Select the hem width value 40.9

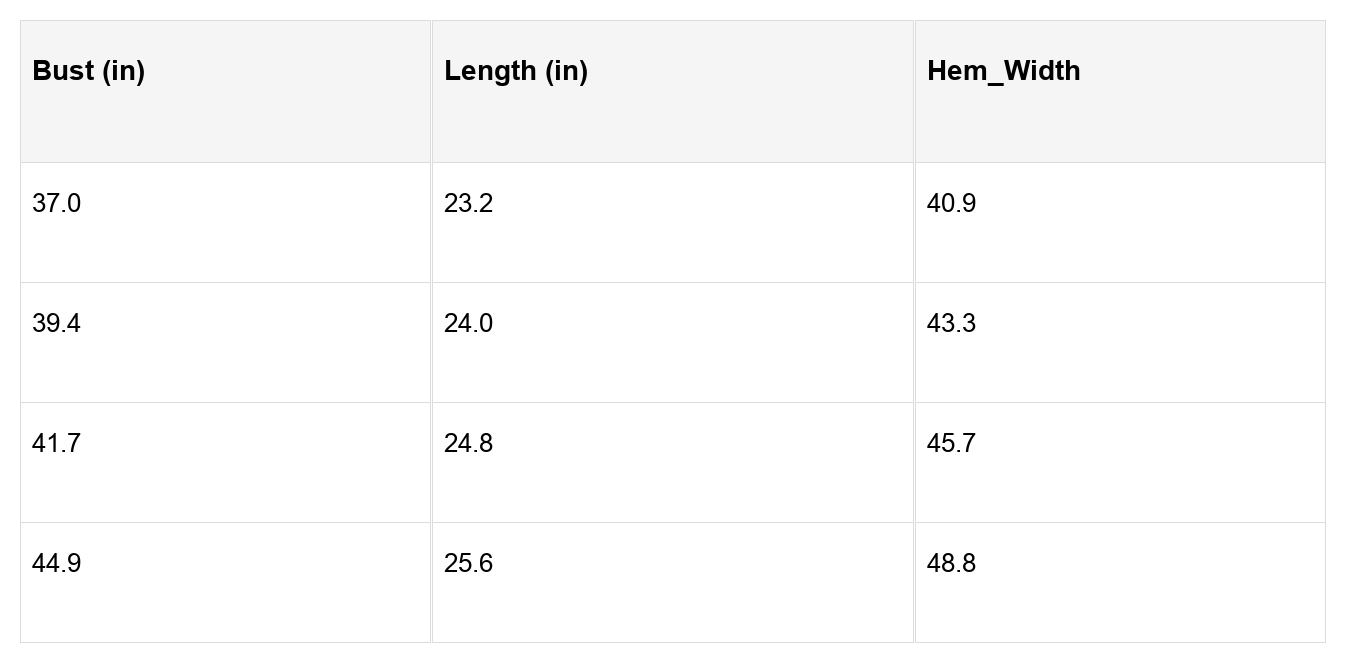[952, 204]
